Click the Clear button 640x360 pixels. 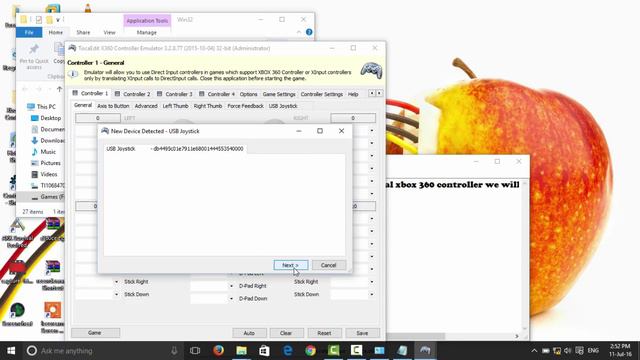[286, 333]
